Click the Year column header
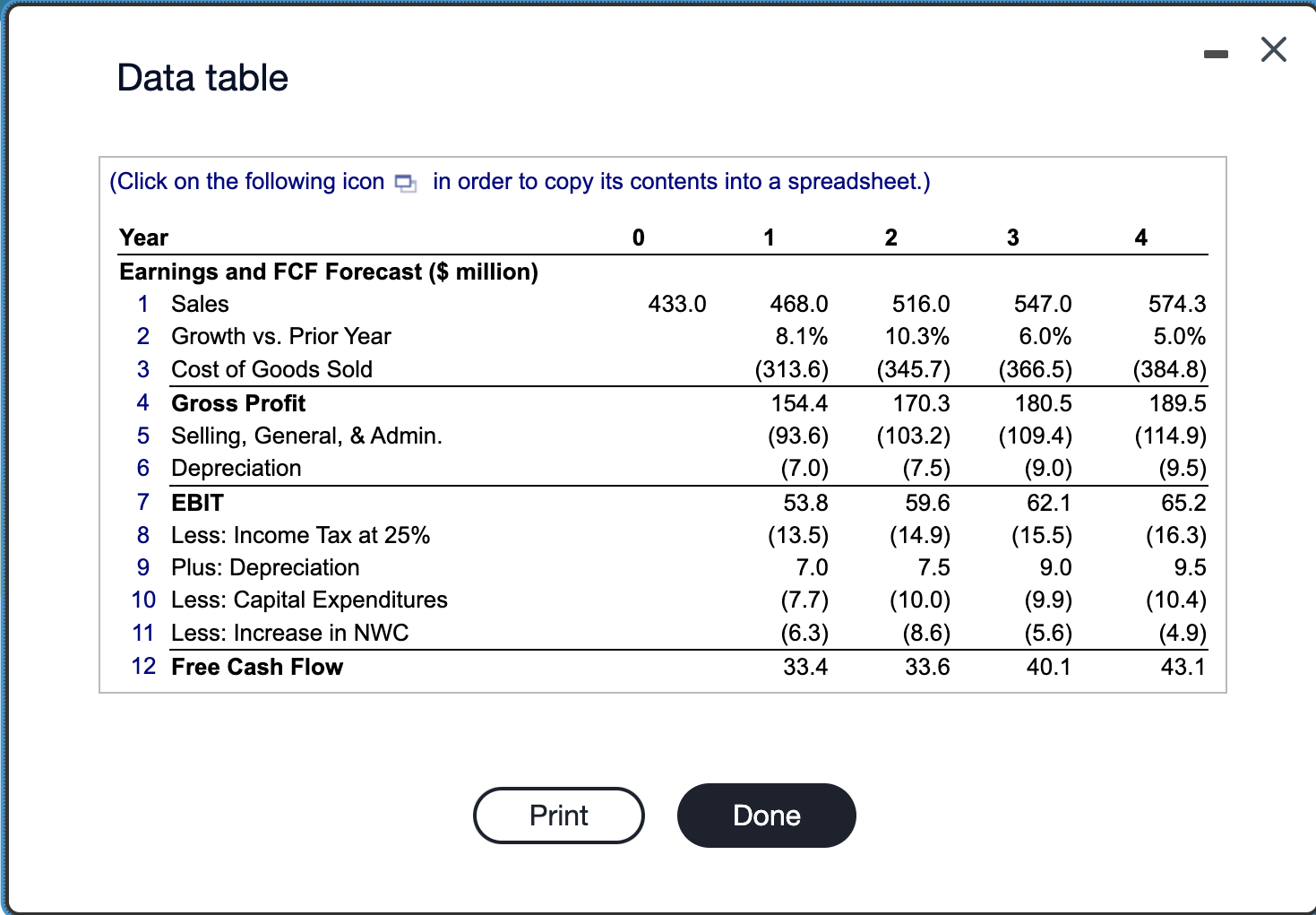This screenshot has height=915, width=1316. [x=143, y=237]
